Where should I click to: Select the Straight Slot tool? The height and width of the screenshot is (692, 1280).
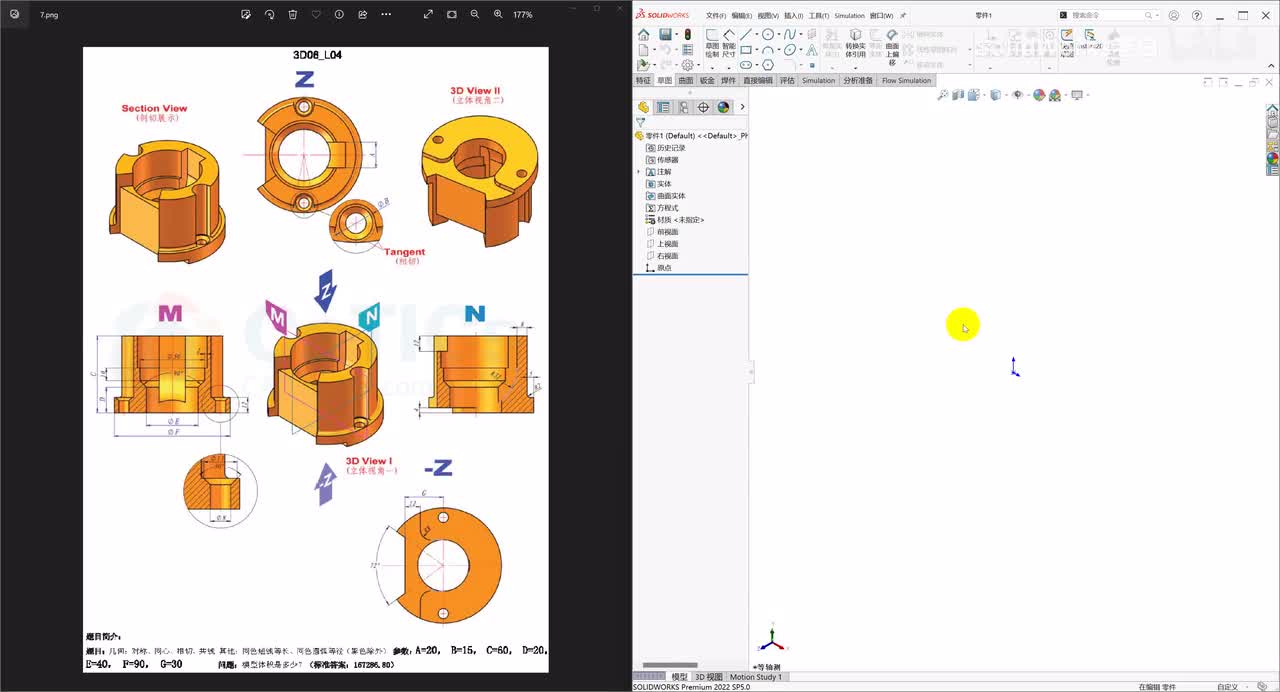click(745, 64)
